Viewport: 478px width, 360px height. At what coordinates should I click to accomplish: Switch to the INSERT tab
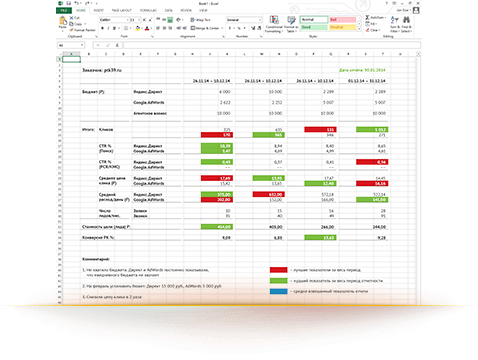click(99, 10)
